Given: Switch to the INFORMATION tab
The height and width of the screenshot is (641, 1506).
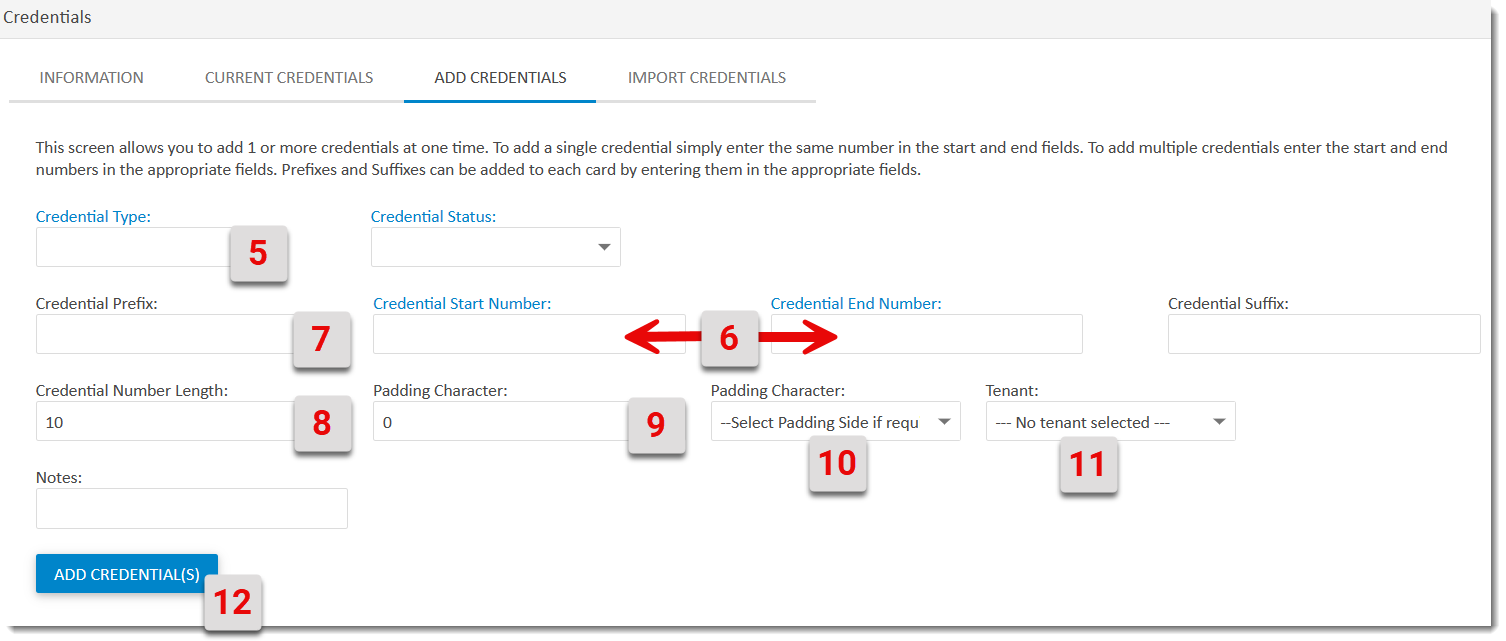Looking at the screenshot, I should (91, 77).
